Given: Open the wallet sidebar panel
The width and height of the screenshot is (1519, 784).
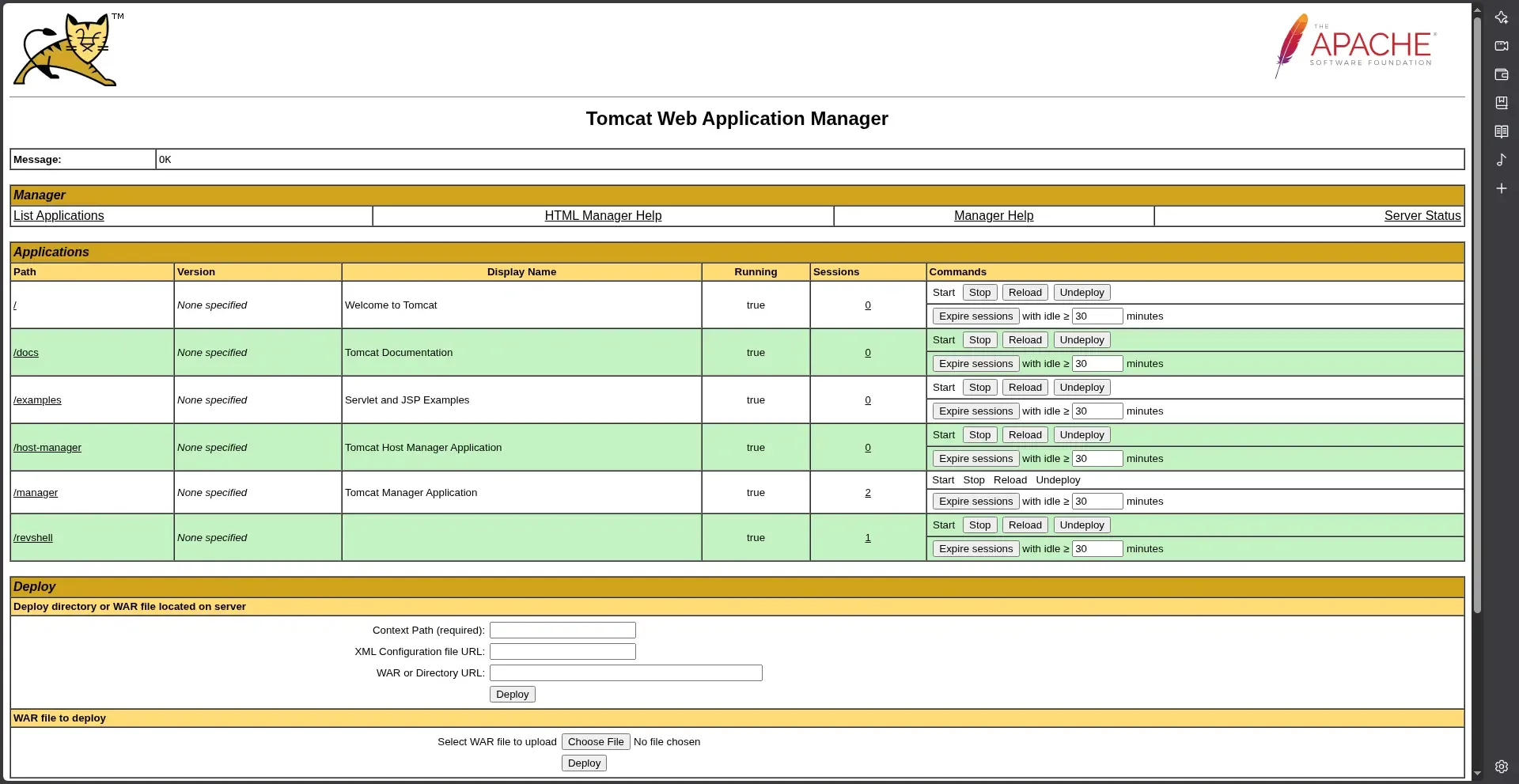Looking at the screenshot, I should point(1501,74).
